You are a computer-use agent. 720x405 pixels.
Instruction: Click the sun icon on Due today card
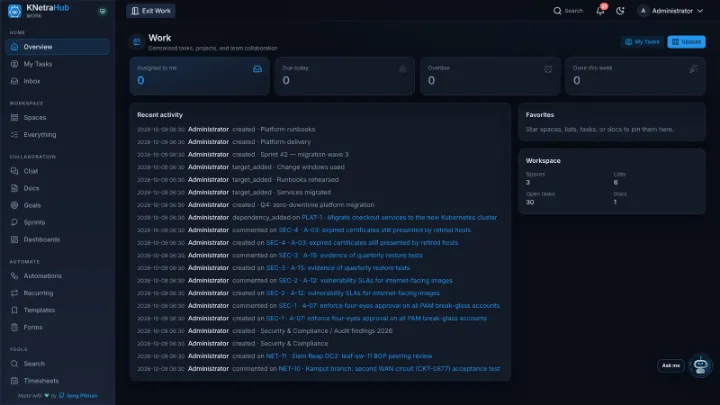click(x=403, y=69)
